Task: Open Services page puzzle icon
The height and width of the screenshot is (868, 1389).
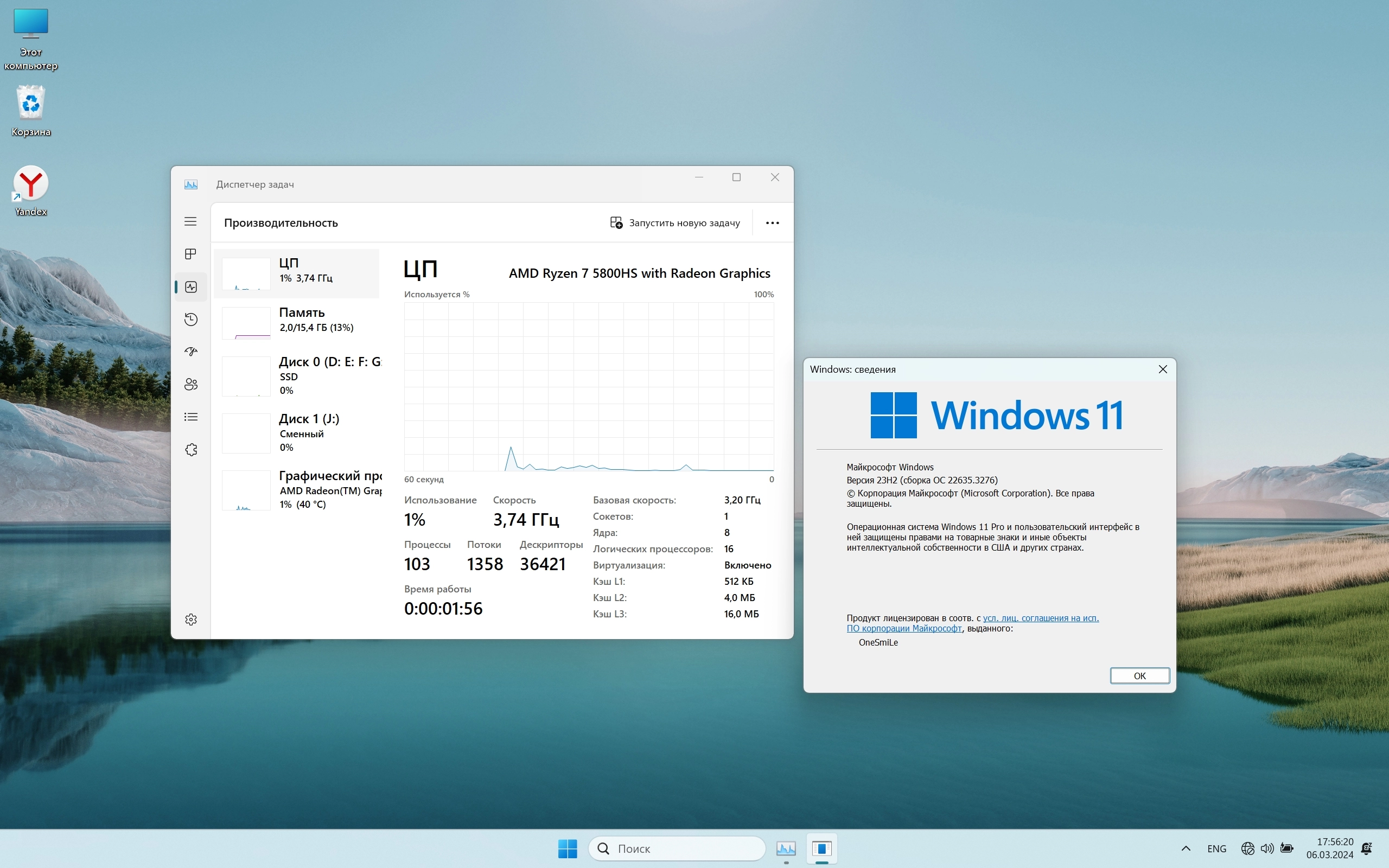Action: (190, 450)
